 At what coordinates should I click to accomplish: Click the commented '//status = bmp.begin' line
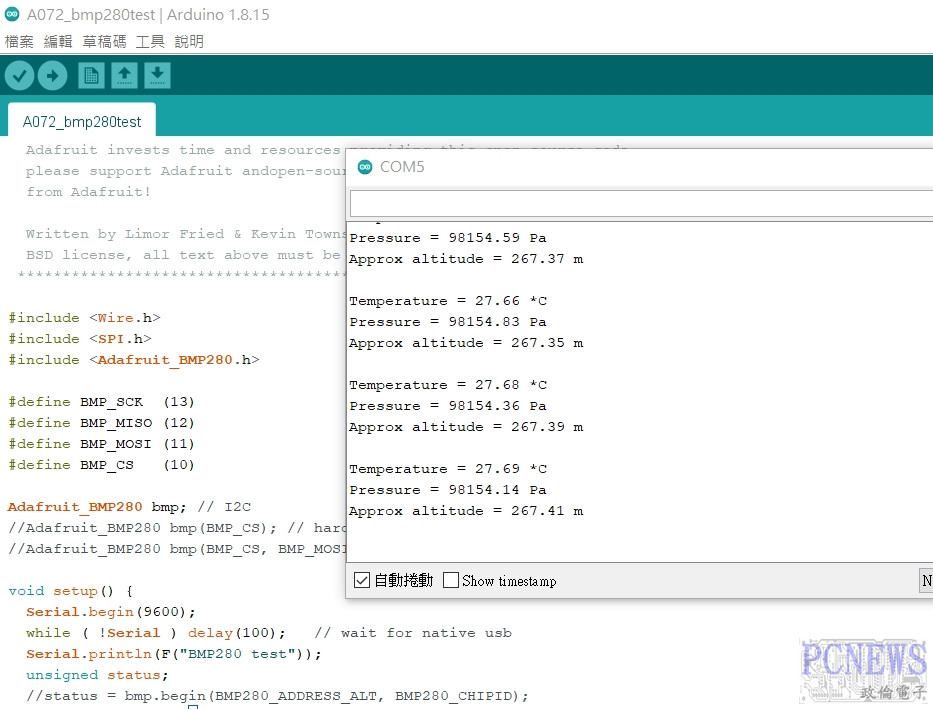point(277,696)
